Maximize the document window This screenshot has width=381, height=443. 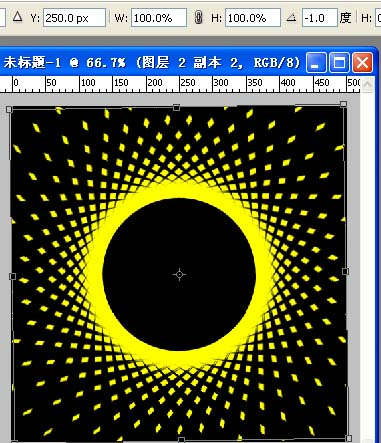(x=339, y=62)
